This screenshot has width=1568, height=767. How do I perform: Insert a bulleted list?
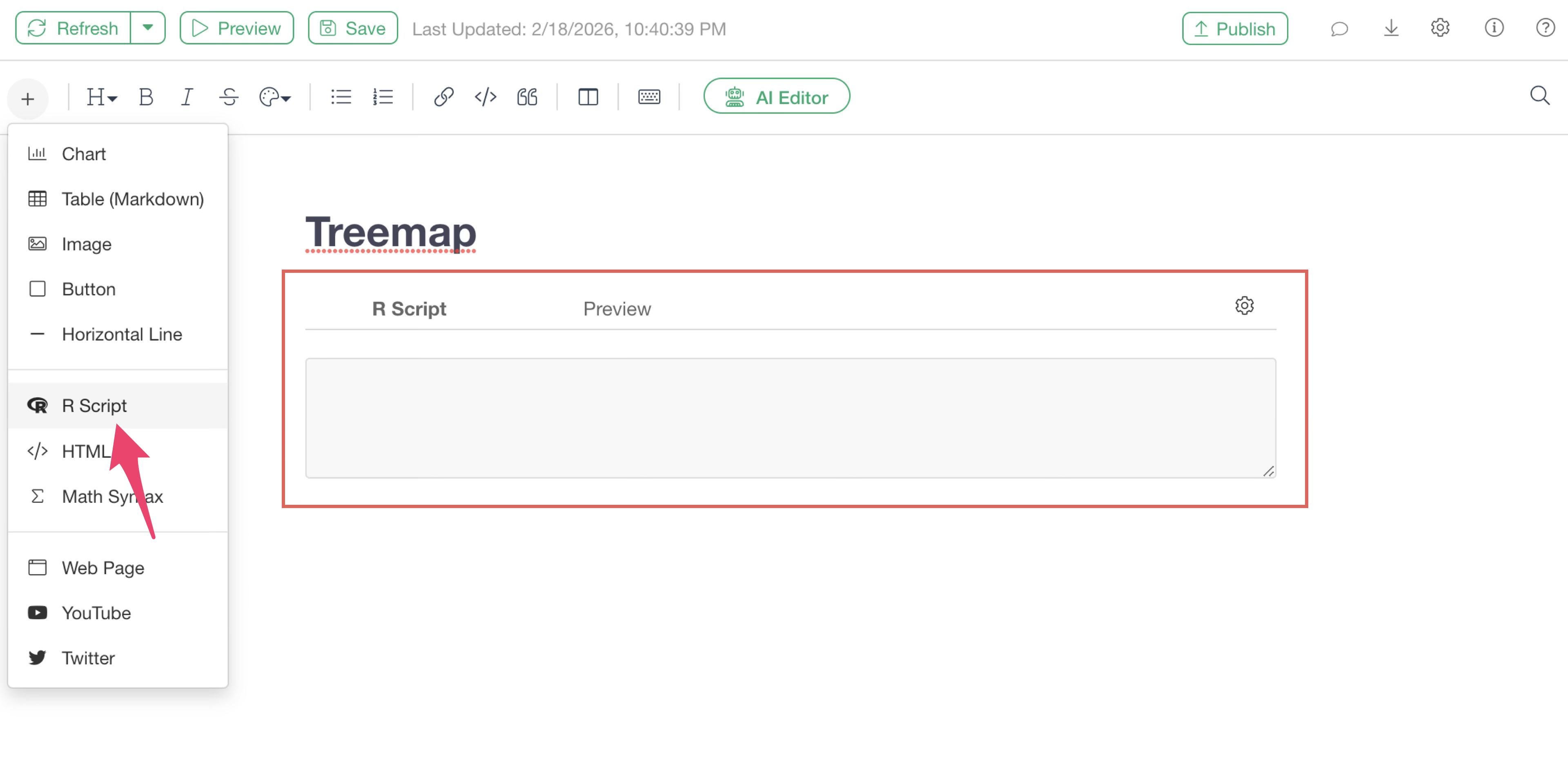tap(341, 97)
